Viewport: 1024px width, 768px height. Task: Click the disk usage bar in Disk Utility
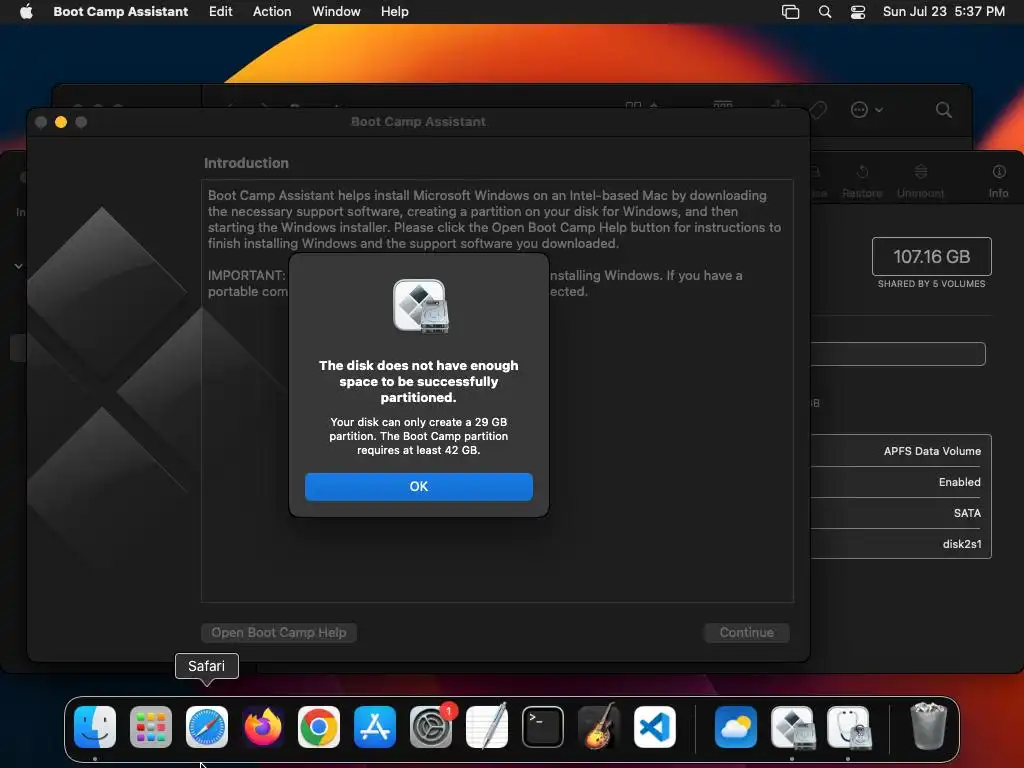pyautogui.click(x=898, y=354)
